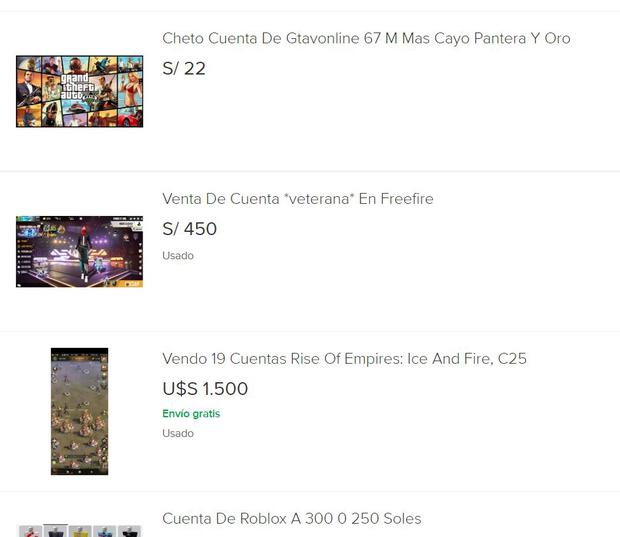
Task: Click 'Usado' under the Rise Of Empires listing
Action: [x=178, y=433]
